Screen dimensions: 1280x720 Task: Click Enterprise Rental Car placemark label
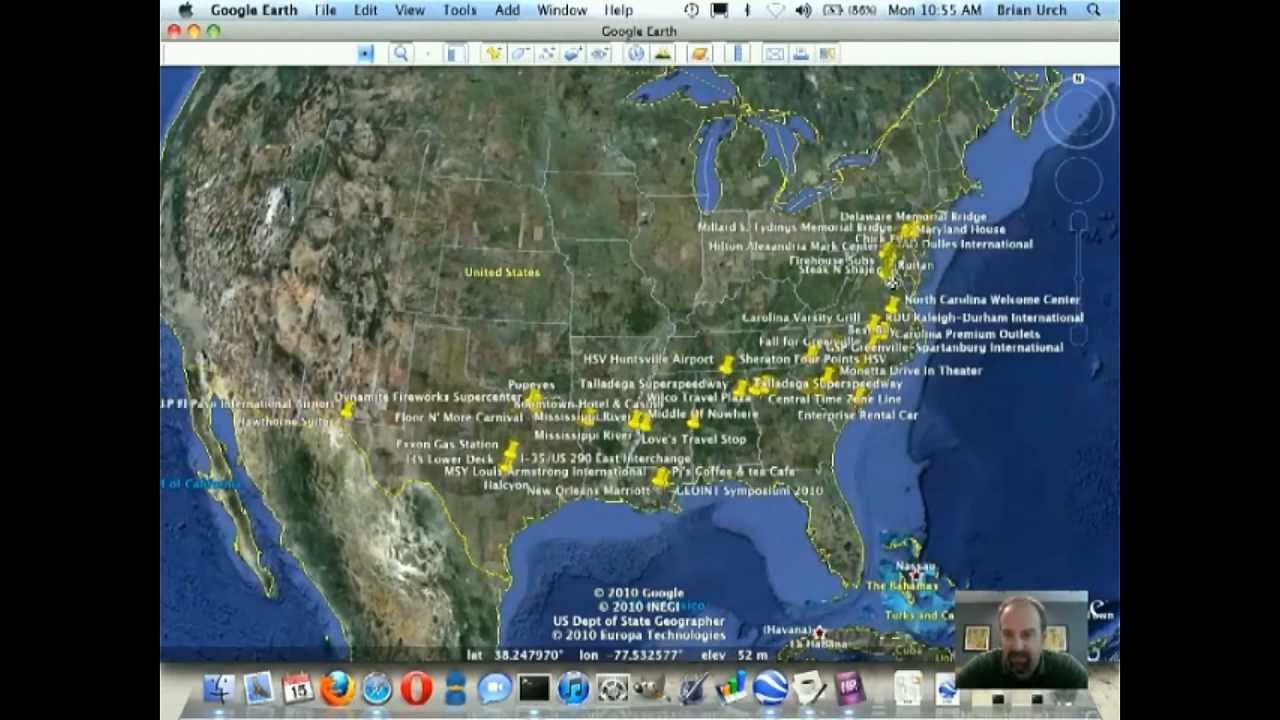pos(857,415)
